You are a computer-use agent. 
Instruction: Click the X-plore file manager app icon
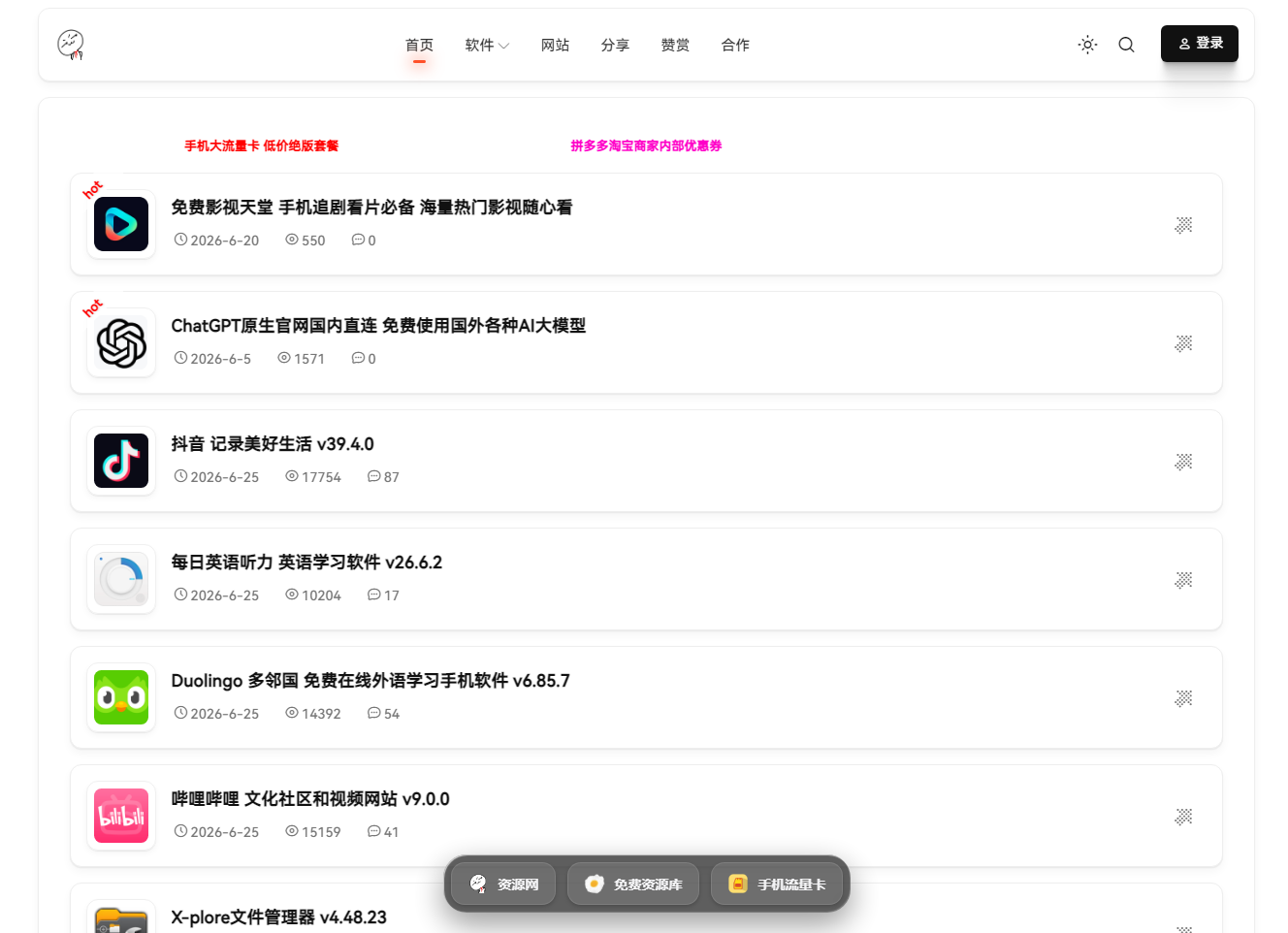pos(121,917)
